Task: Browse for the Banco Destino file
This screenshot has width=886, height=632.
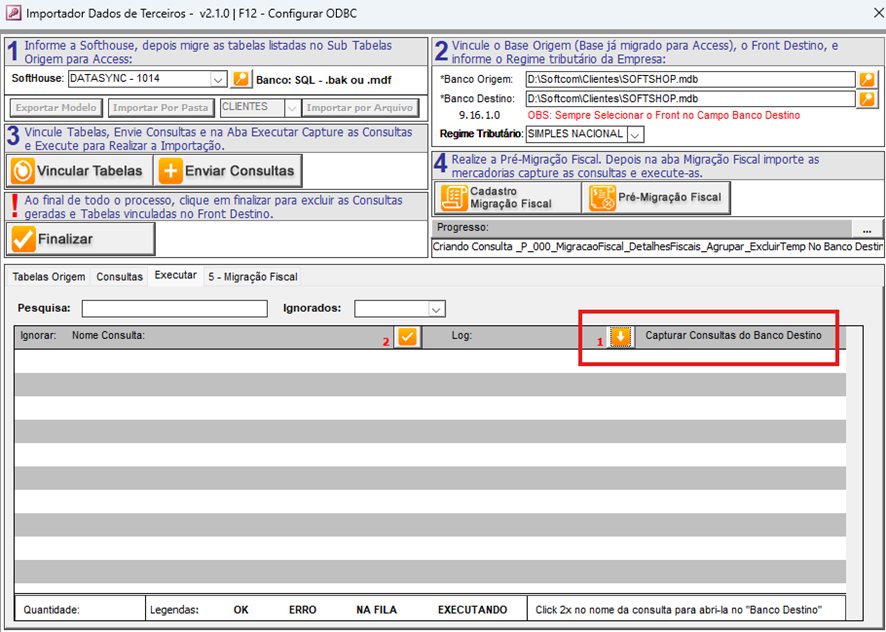Action: [867, 99]
